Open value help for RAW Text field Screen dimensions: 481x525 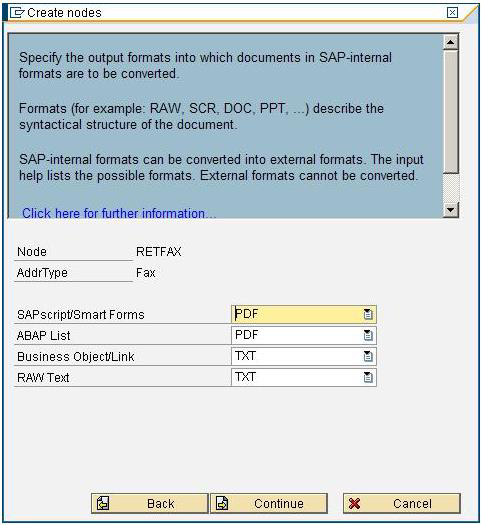tap(368, 377)
